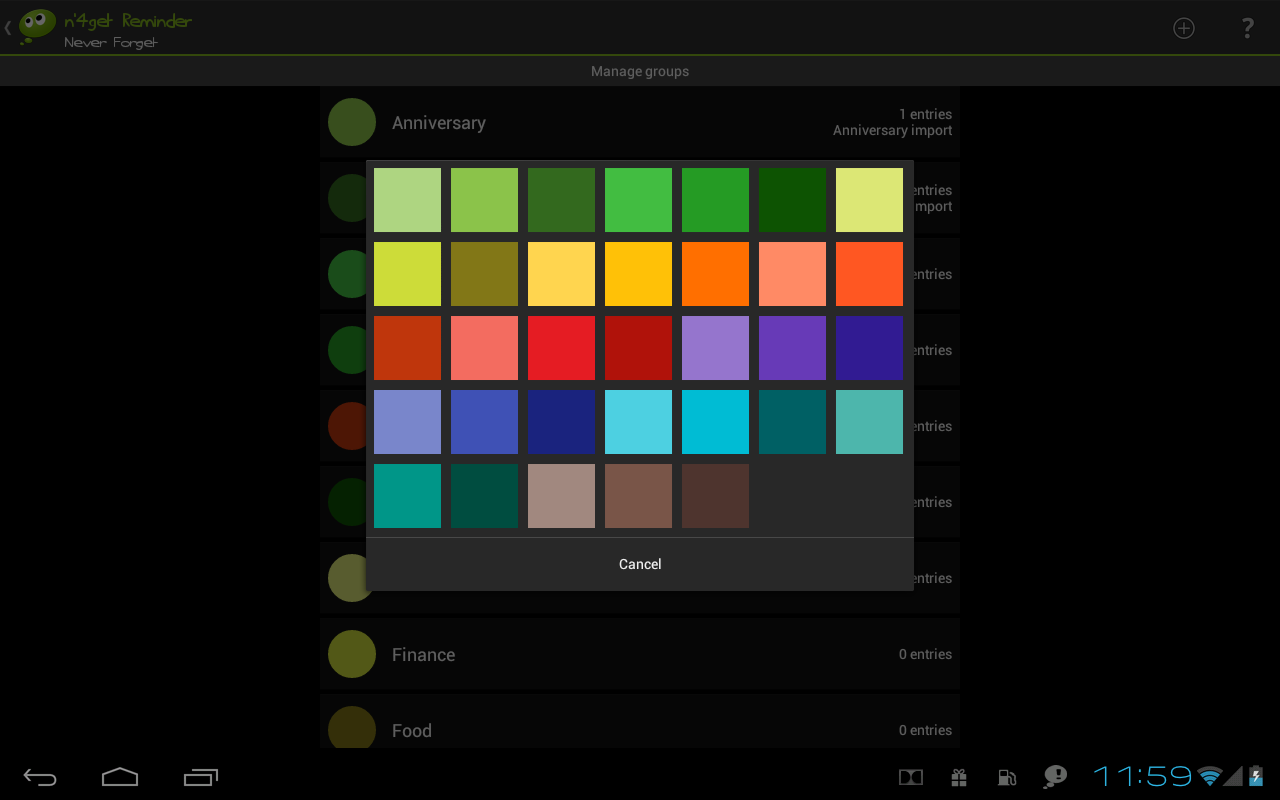Tap the gift notification icon in status bar

(959, 777)
